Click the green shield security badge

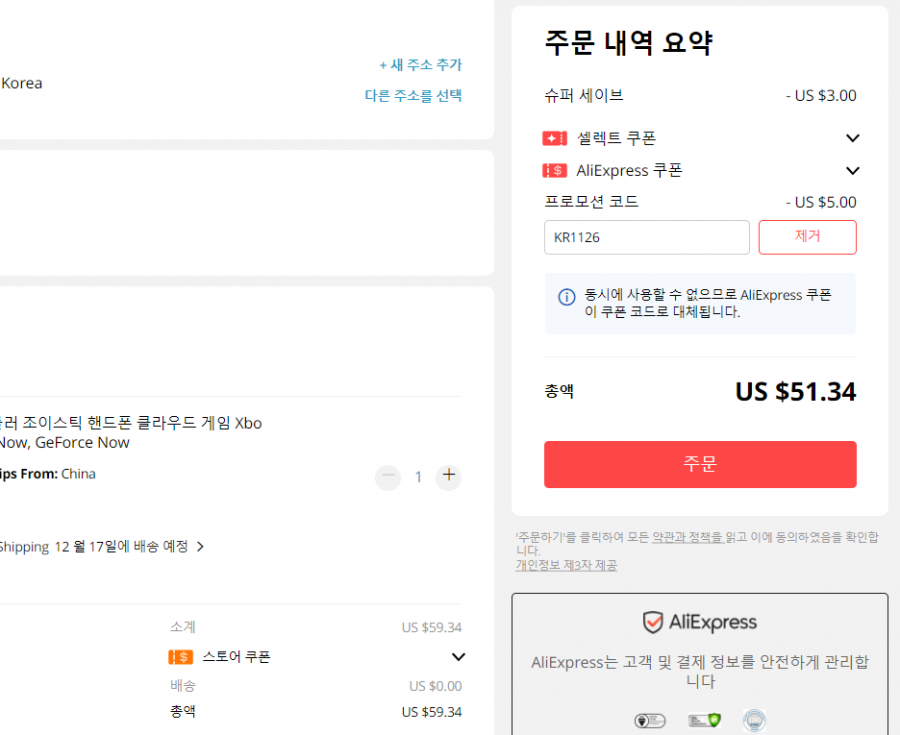[704, 720]
